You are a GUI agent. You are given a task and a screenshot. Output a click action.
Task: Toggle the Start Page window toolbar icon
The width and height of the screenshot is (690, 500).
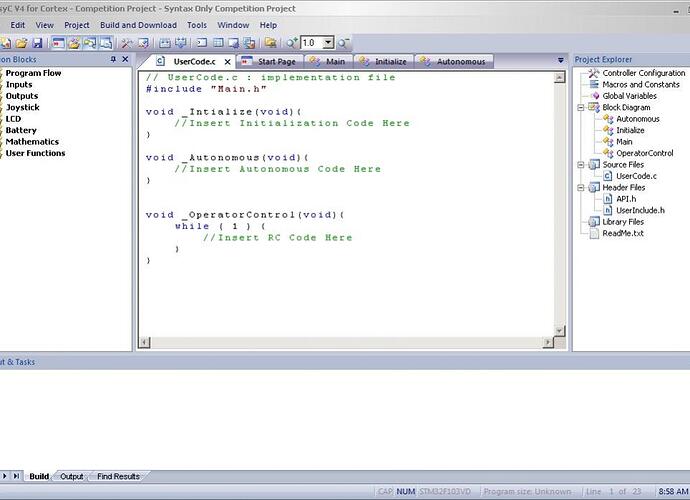click(58, 43)
